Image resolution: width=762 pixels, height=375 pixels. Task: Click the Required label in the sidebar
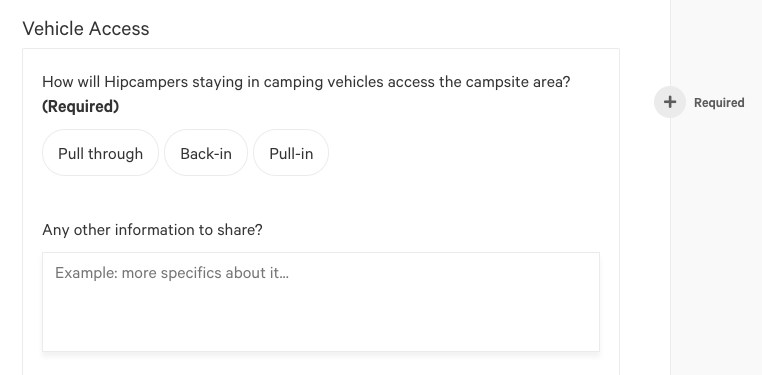(x=719, y=102)
